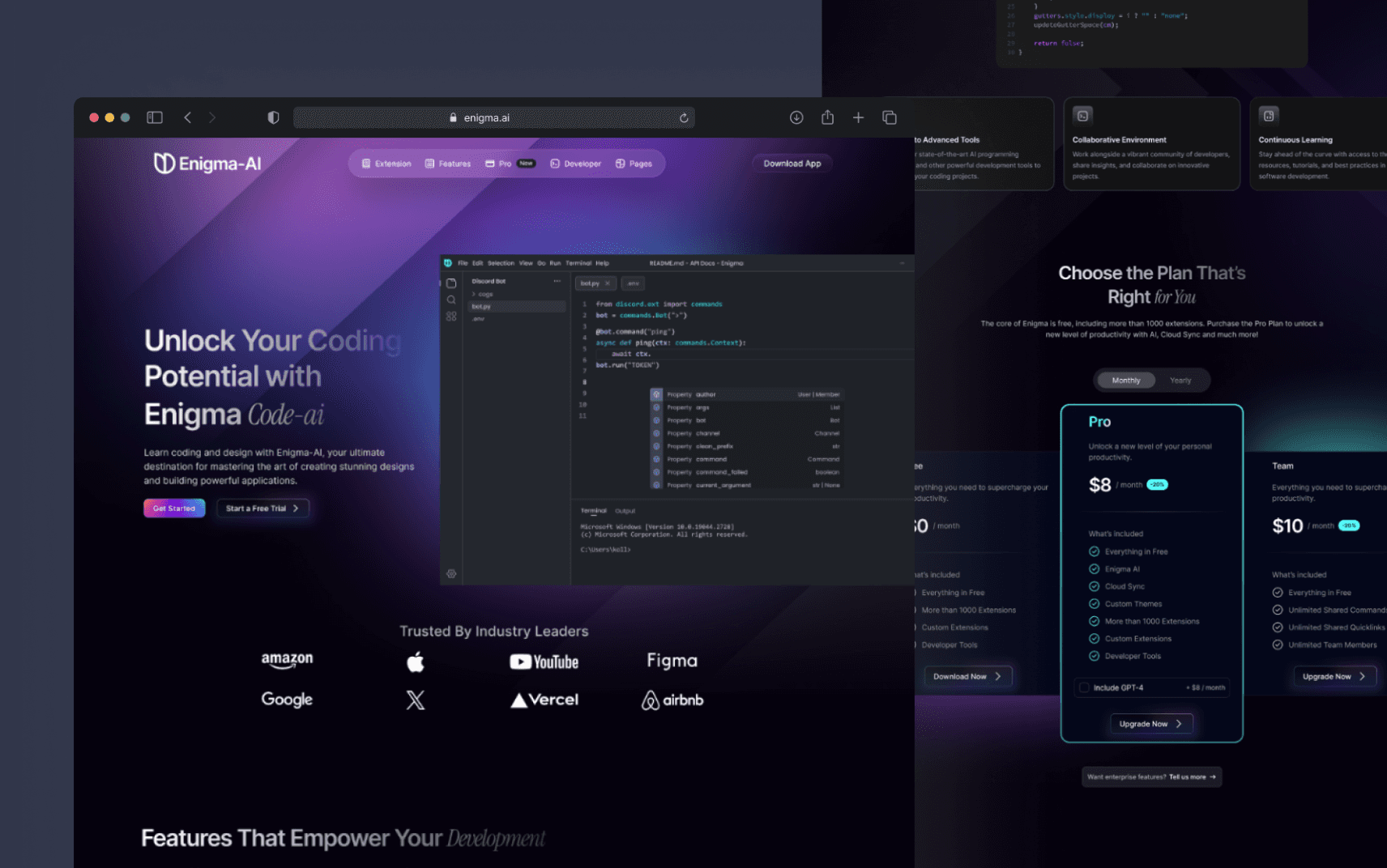1387x868 pixels.
Task: Switch to the .env editor tab
Action: [634, 283]
